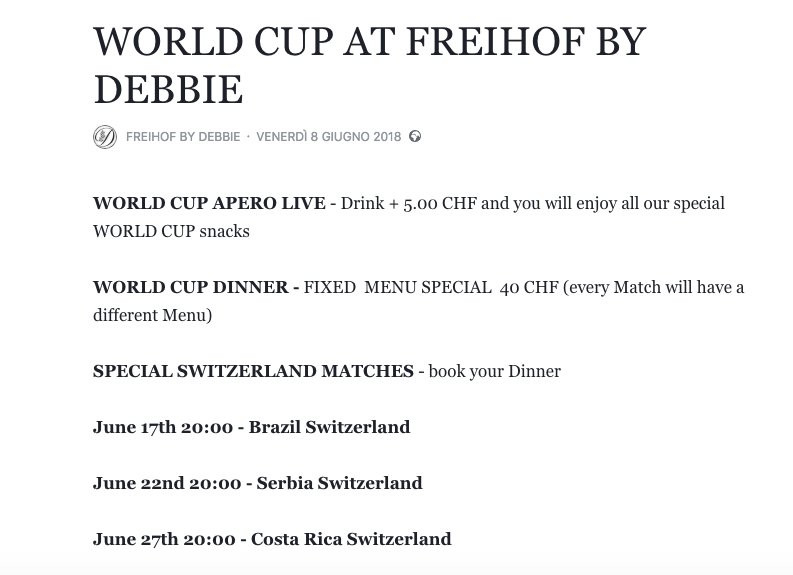793x575 pixels.
Task: Click the words 'different Menu)' in dinner paragraph
Action: [x=152, y=315]
